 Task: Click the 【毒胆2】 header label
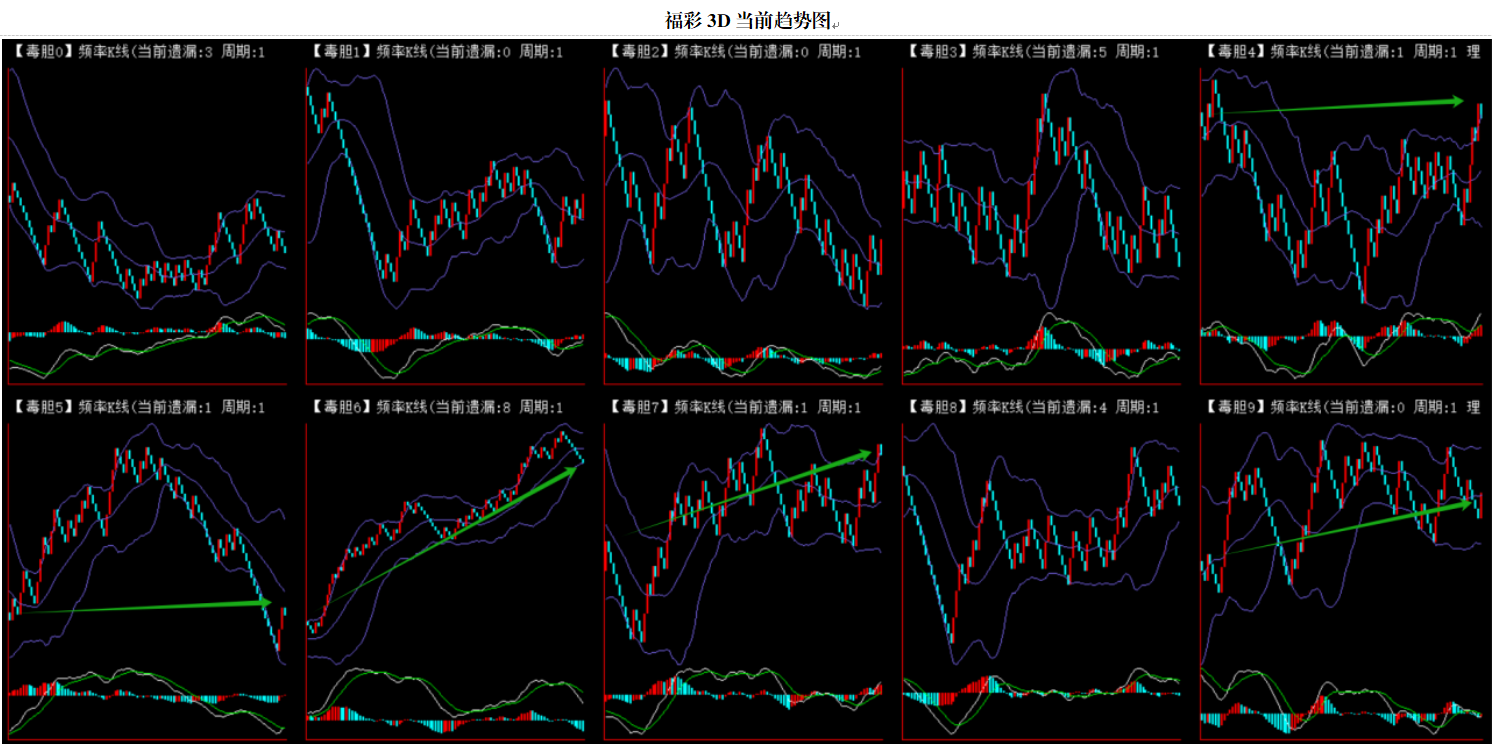tap(635, 52)
